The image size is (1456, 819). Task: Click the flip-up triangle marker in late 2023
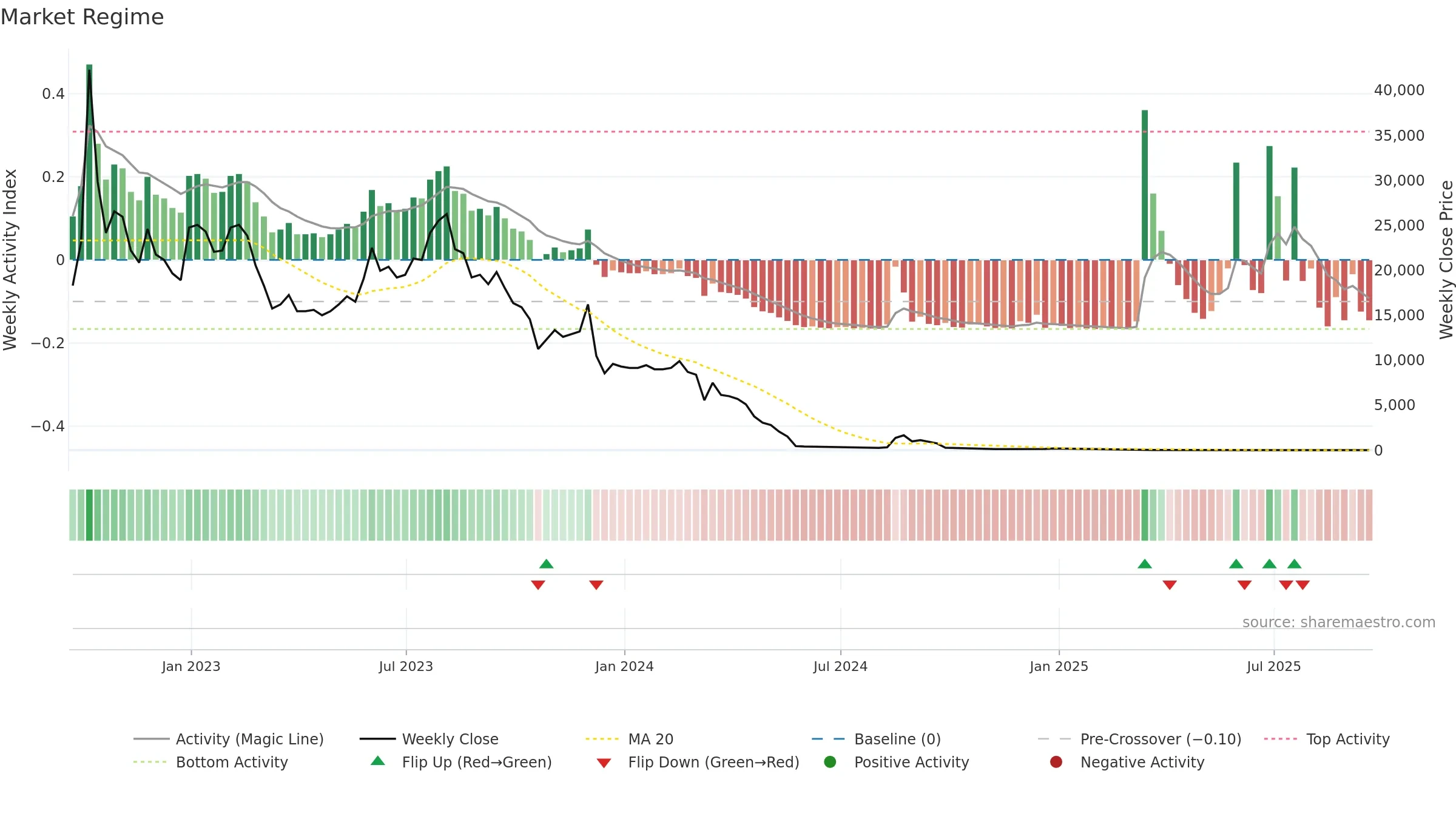click(546, 564)
